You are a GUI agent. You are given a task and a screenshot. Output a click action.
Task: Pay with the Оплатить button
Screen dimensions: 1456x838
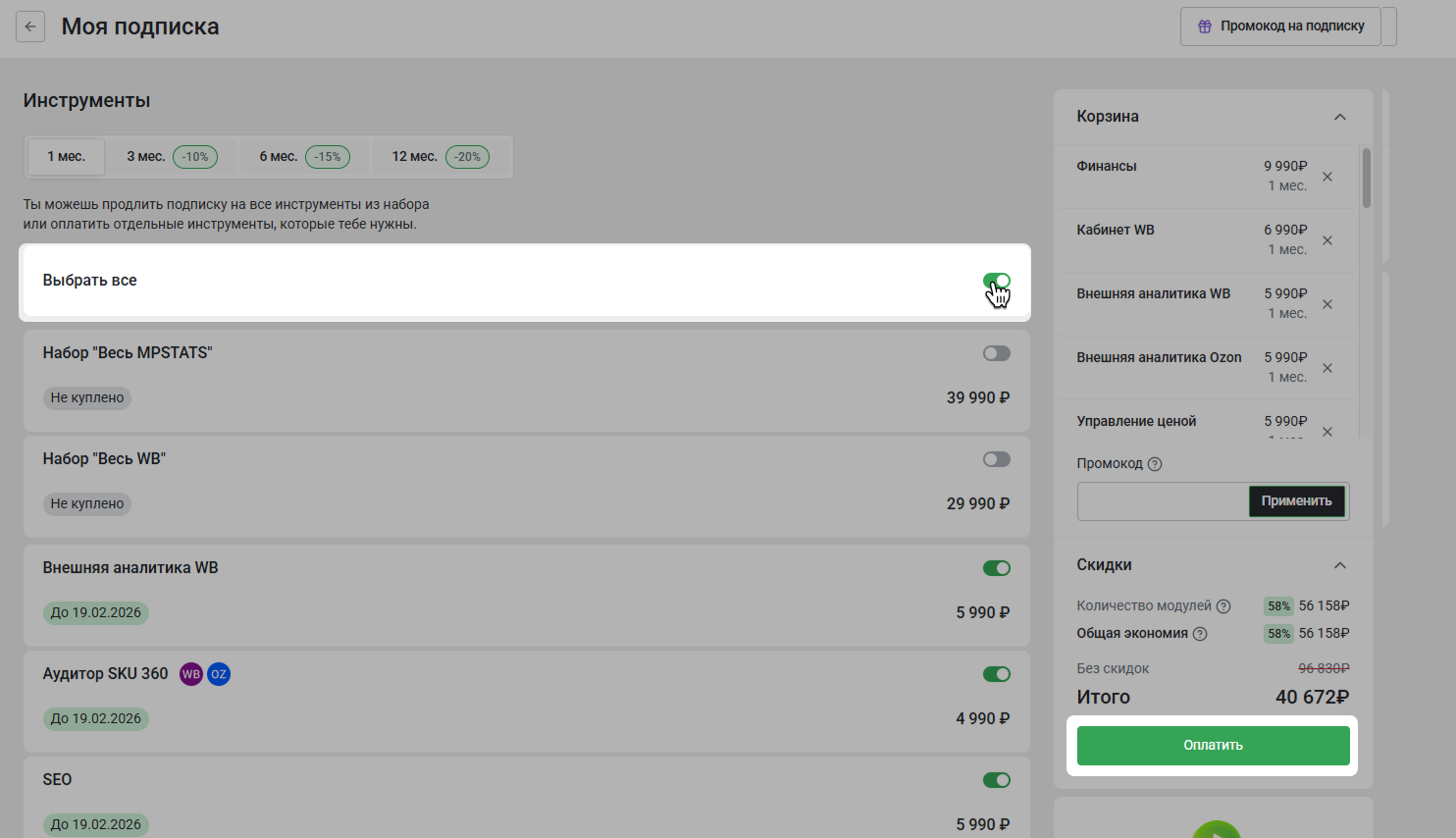(1213, 746)
